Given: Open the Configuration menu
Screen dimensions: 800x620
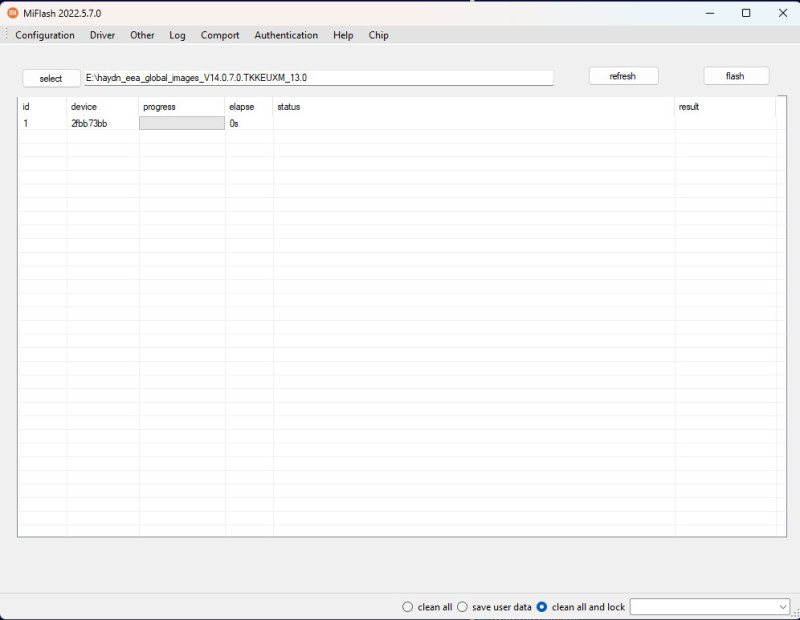Looking at the screenshot, I should [45, 35].
